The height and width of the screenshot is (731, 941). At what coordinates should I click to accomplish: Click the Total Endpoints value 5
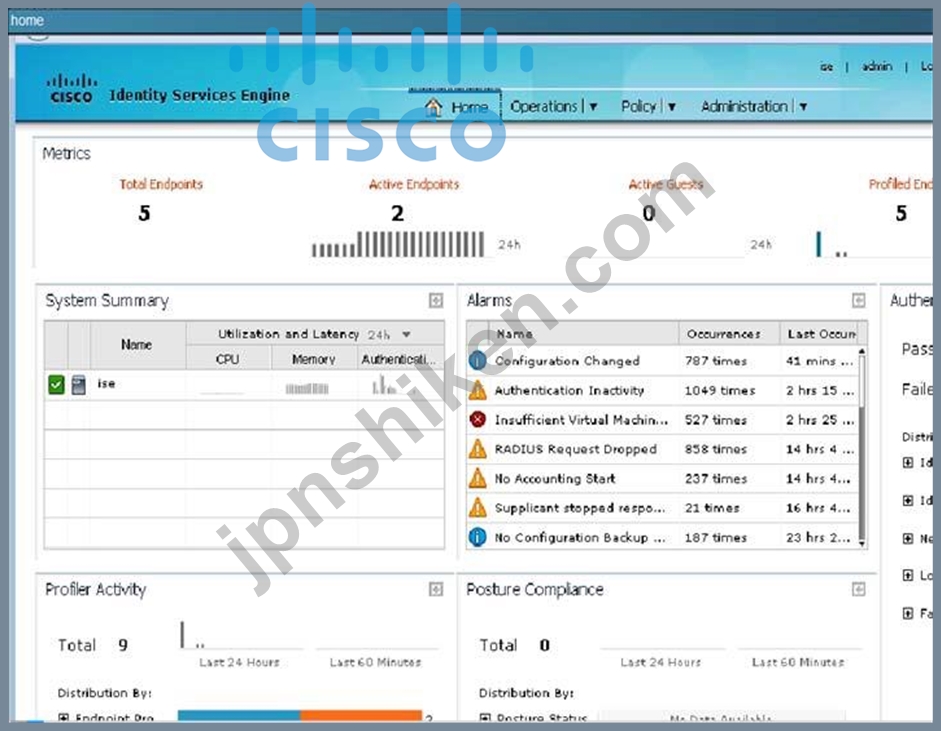144,213
